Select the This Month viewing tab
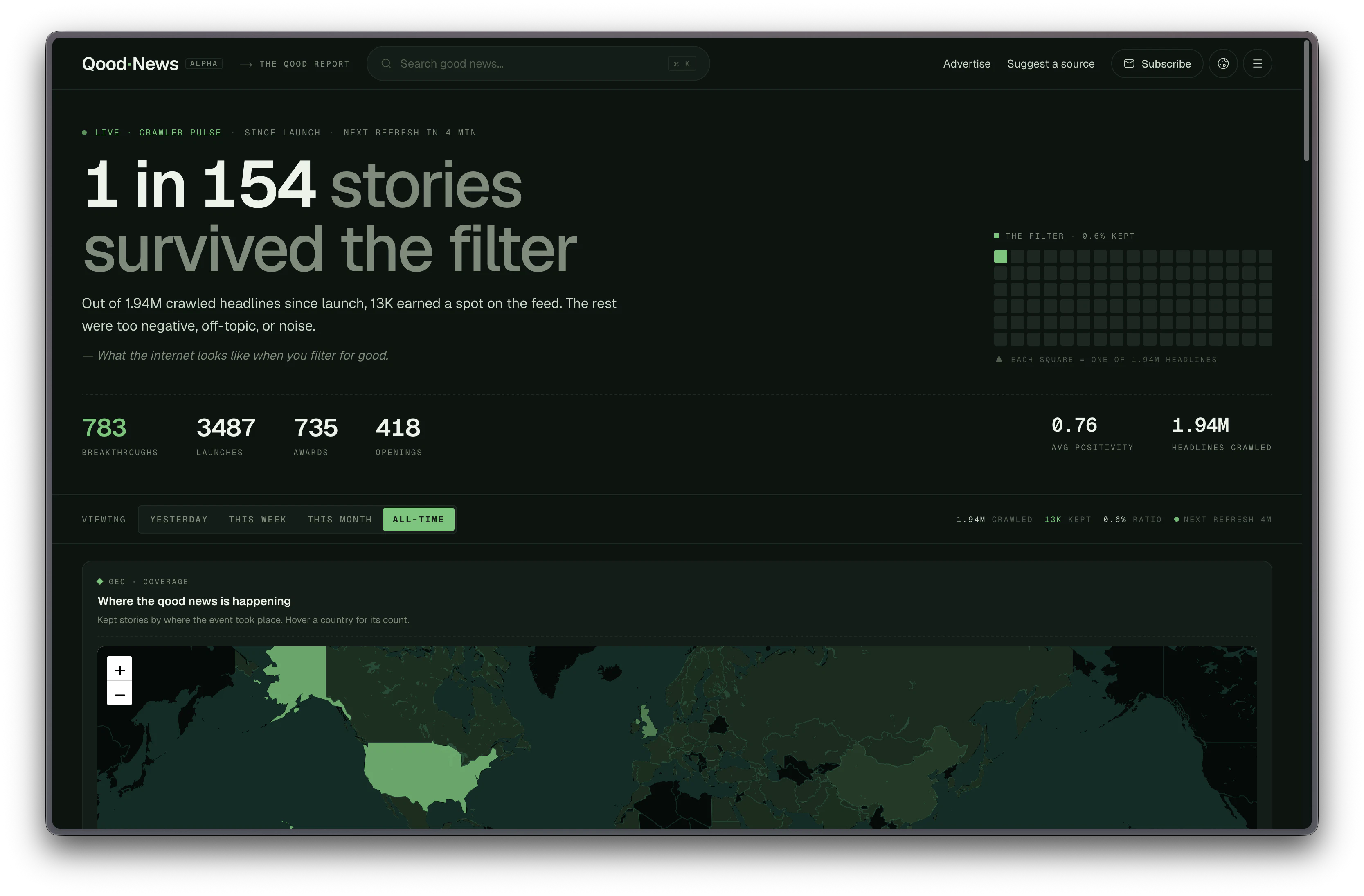Viewport: 1364px width, 896px height. pyautogui.click(x=339, y=519)
